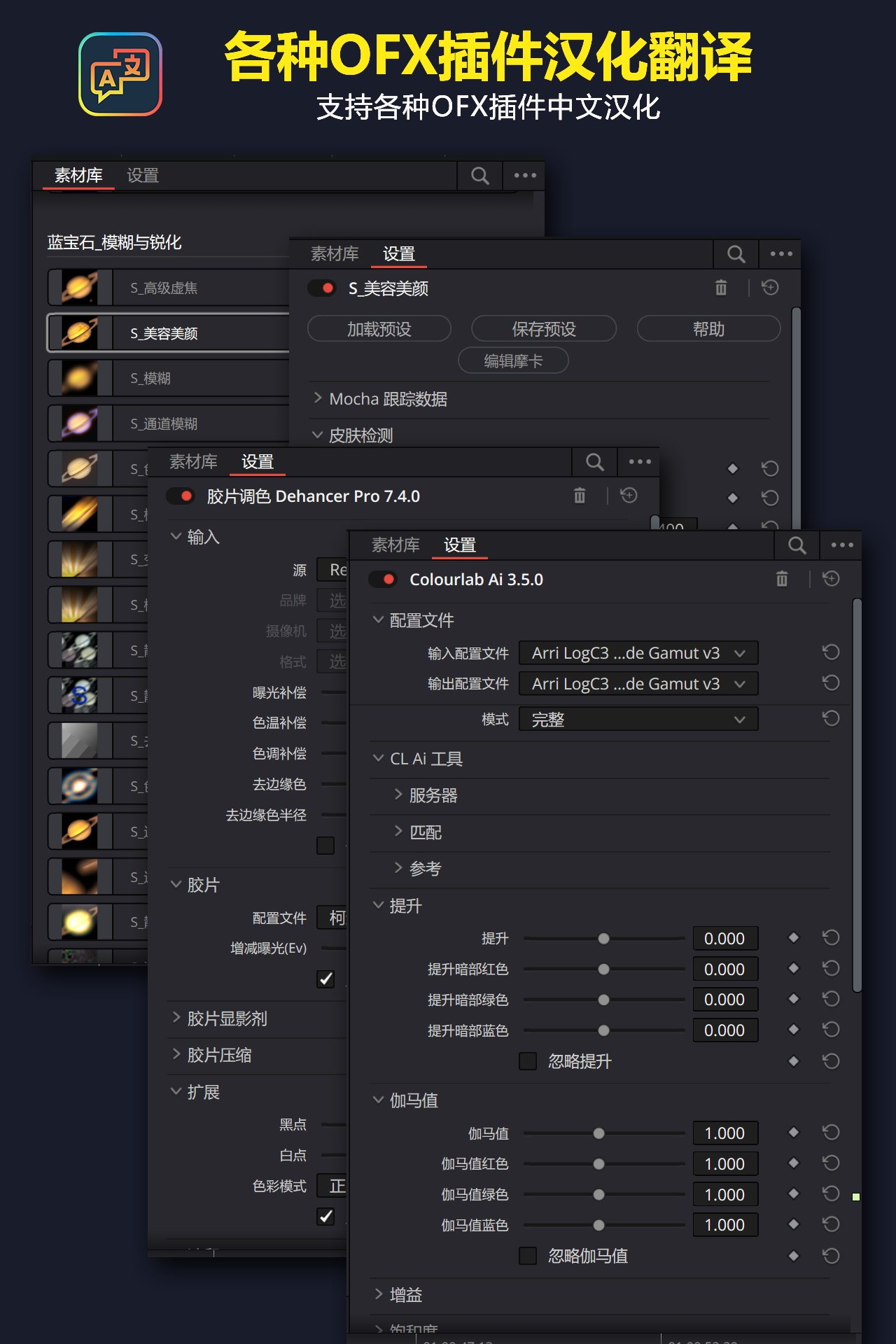Check the box below 去边缘色半径
The height and width of the screenshot is (1344, 896).
click(325, 846)
